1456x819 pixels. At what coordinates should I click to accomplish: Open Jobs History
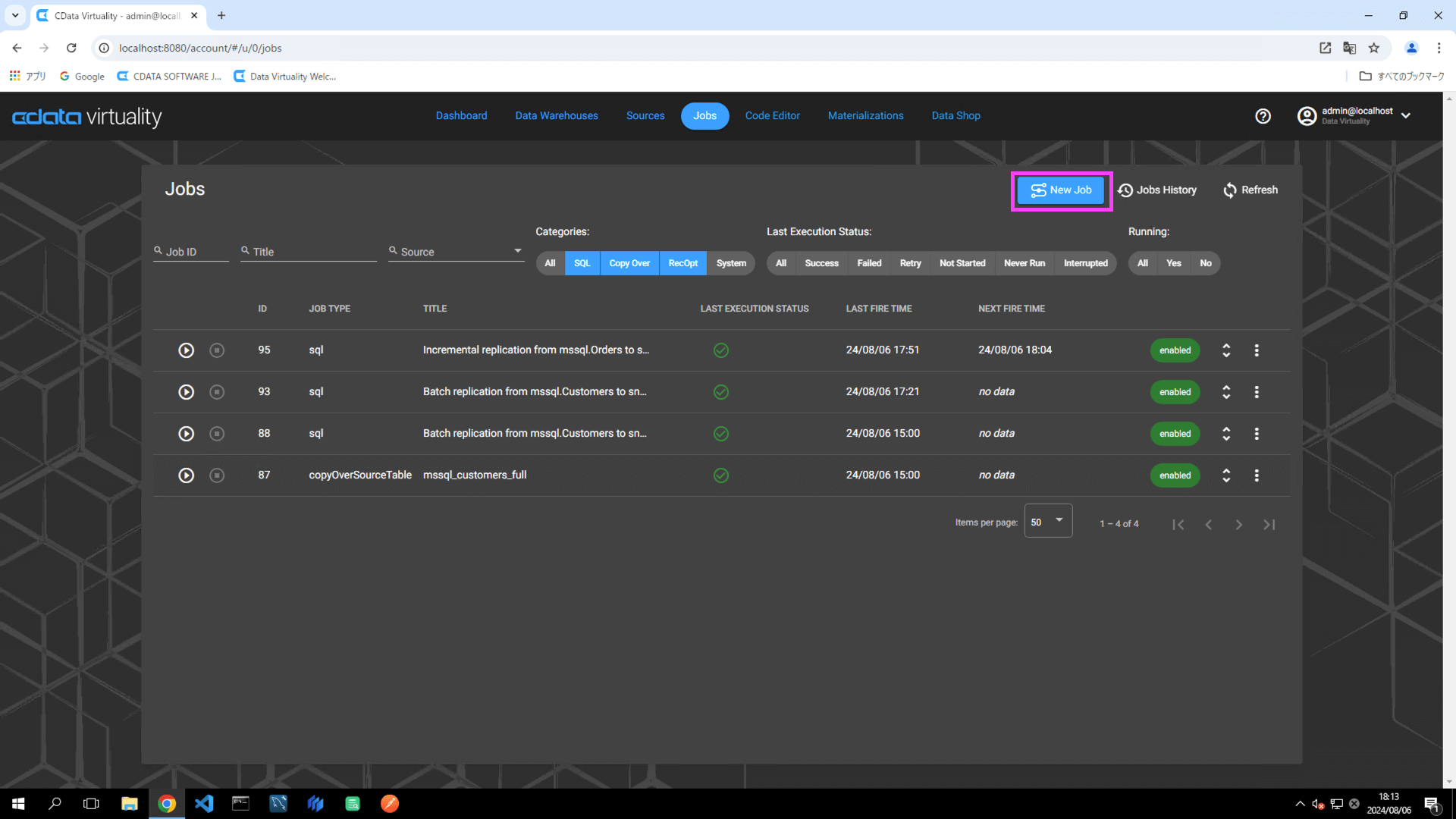pos(1157,190)
